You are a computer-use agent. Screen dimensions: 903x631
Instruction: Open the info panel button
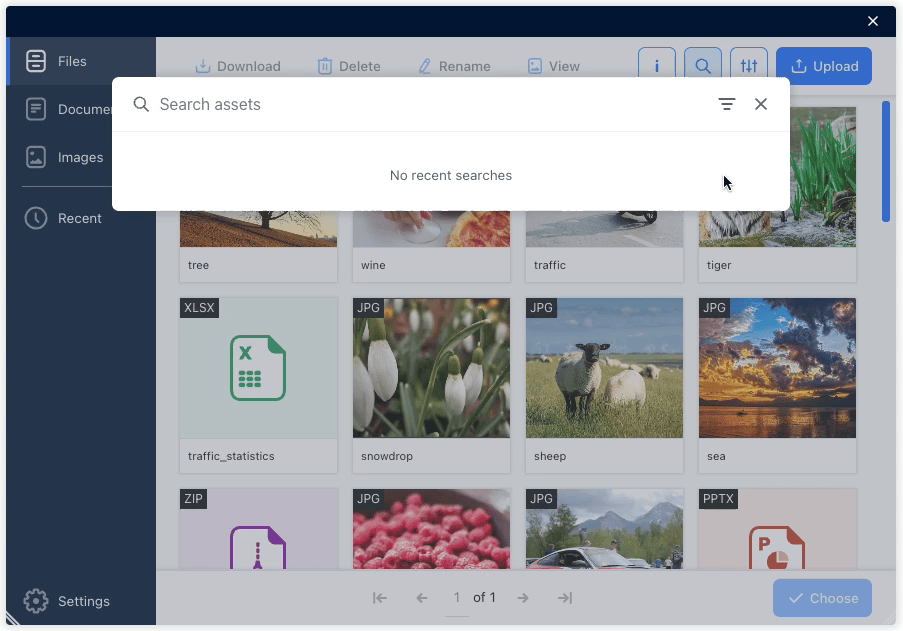[x=657, y=66]
